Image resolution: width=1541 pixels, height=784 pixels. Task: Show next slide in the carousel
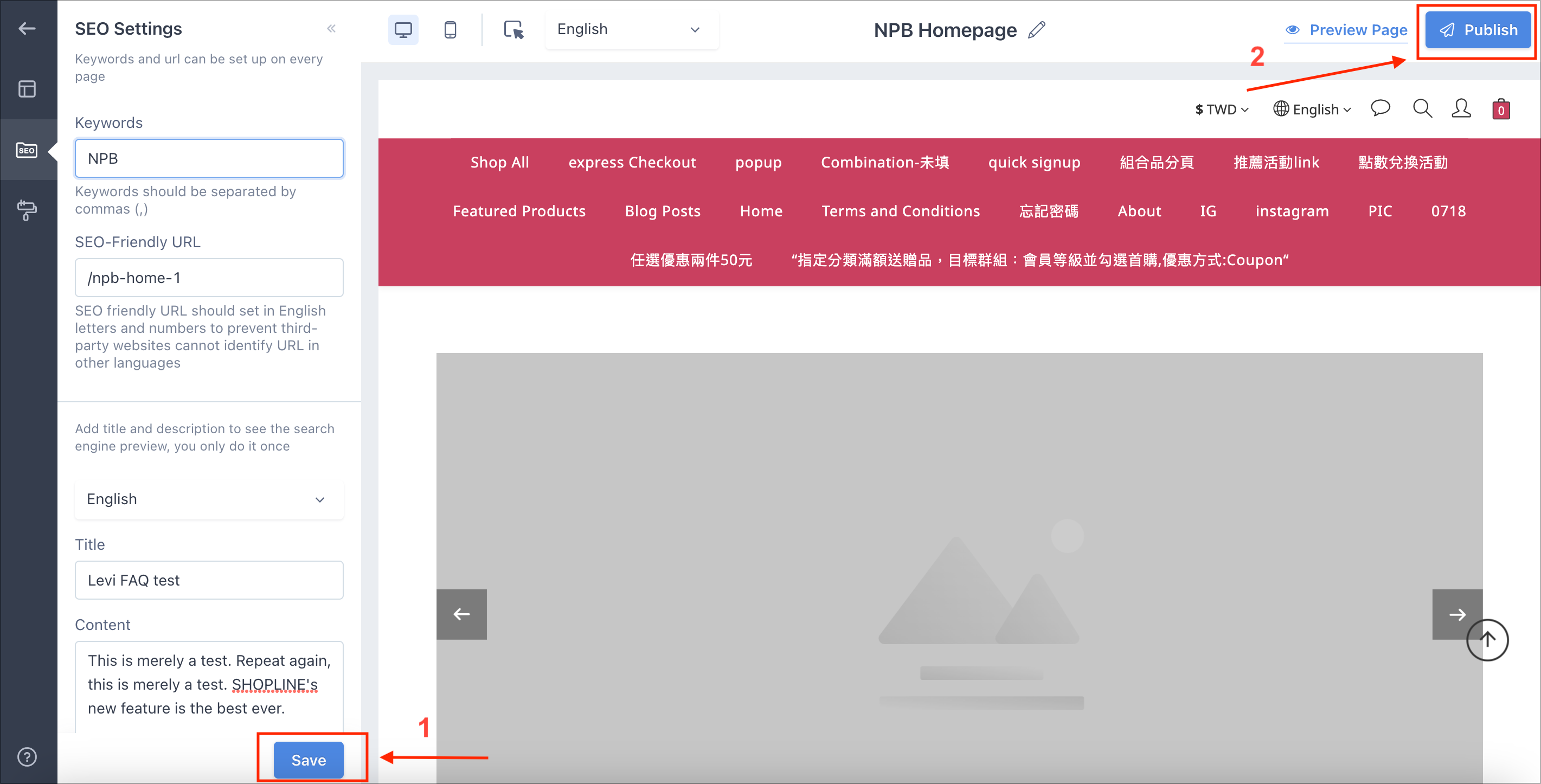pos(1457,614)
